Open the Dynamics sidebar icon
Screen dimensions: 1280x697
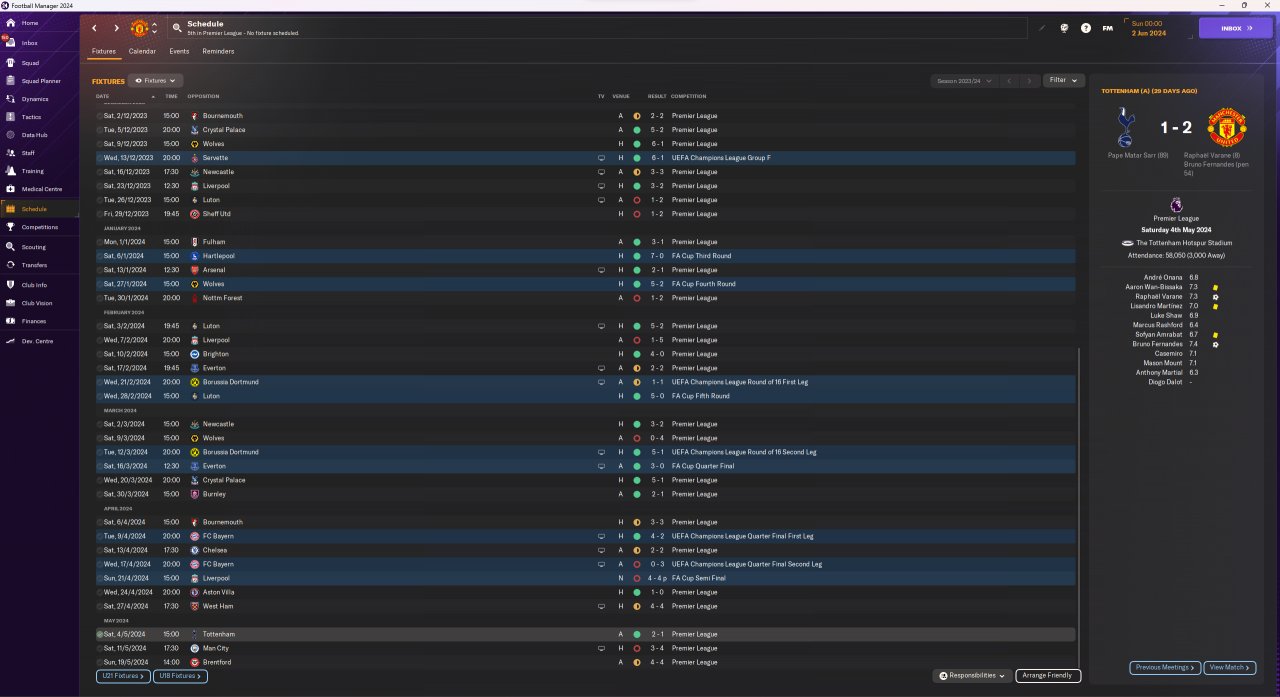click(11, 99)
